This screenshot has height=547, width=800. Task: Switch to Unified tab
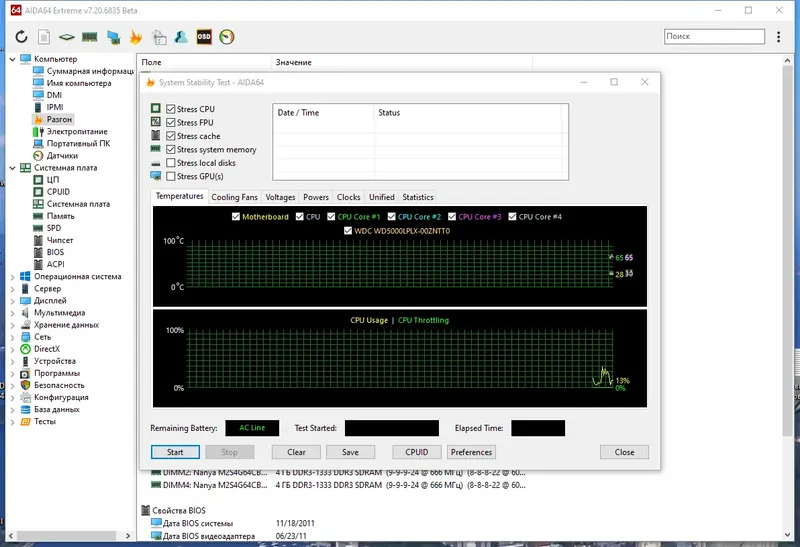[x=382, y=197]
